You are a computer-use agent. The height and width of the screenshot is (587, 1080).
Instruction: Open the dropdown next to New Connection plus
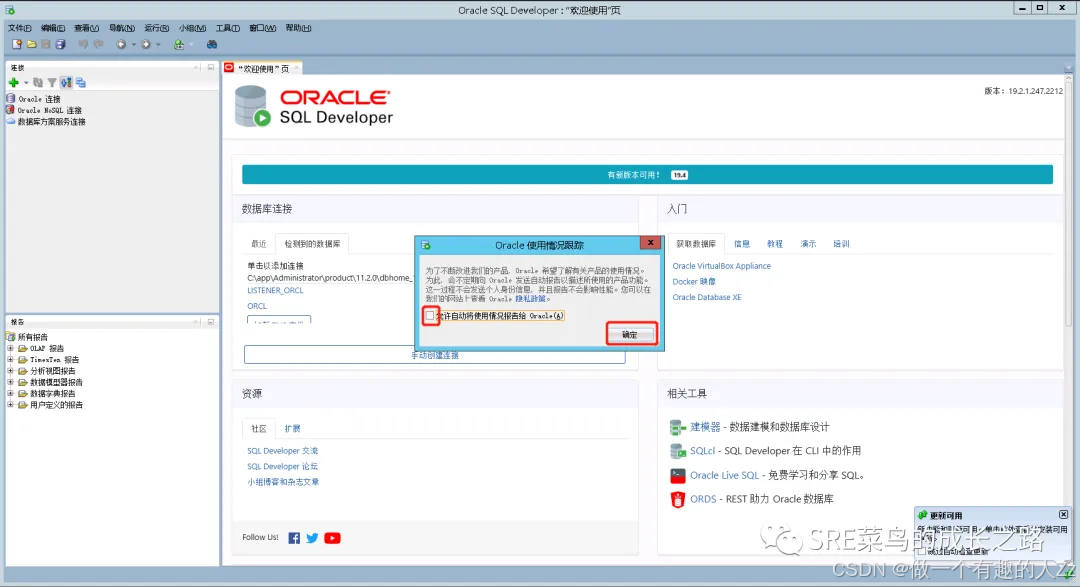click(x=26, y=83)
